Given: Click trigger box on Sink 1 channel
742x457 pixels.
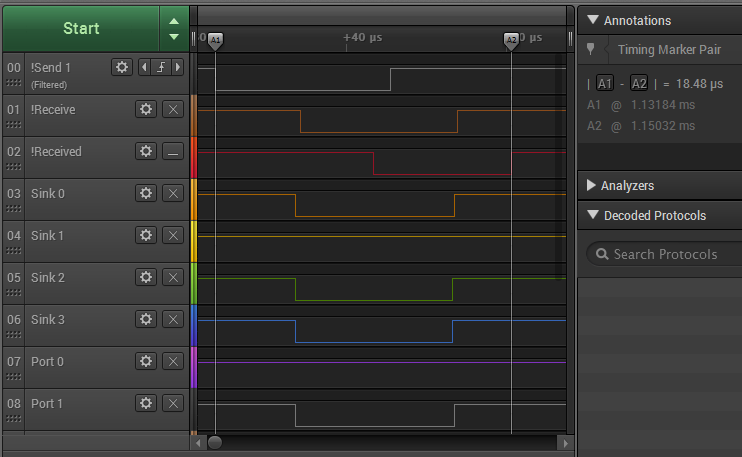Looking at the screenshot, I should point(173,235).
